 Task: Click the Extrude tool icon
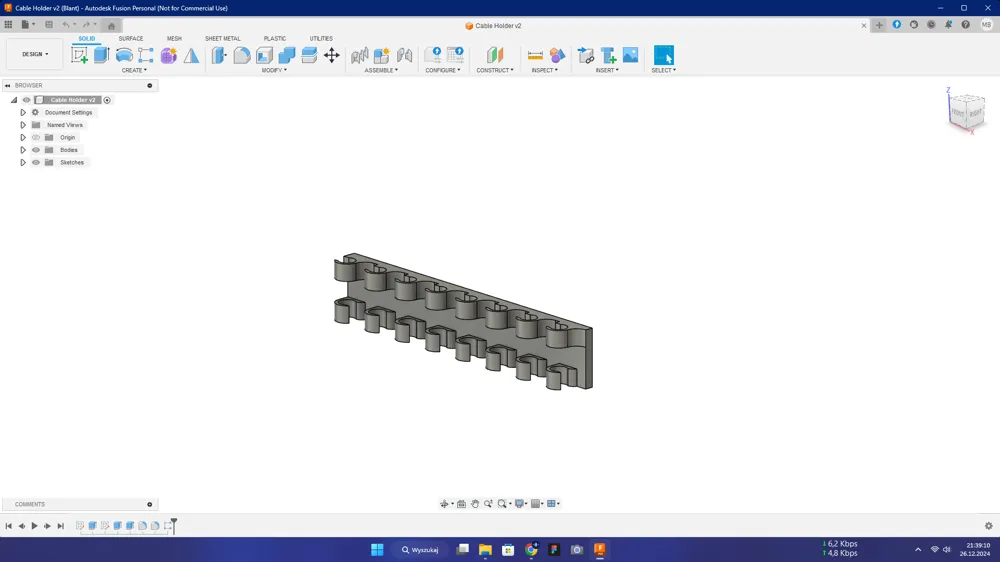(x=101, y=55)
